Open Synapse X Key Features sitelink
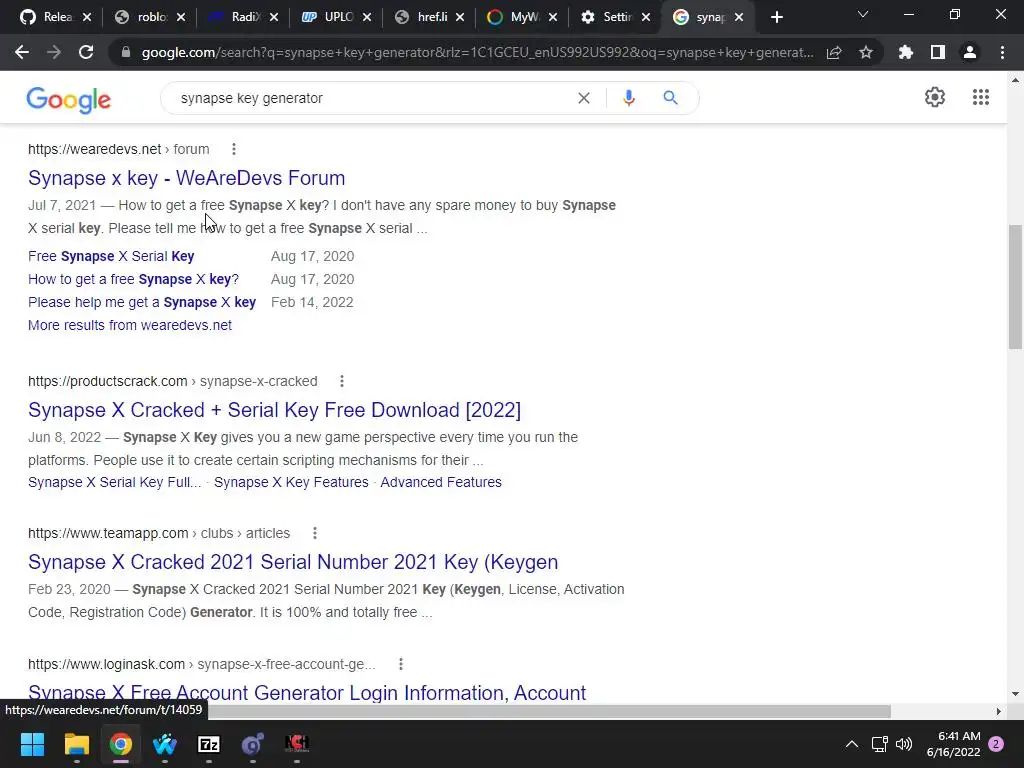Screen dimensions: 1024x768 point(291,482)
